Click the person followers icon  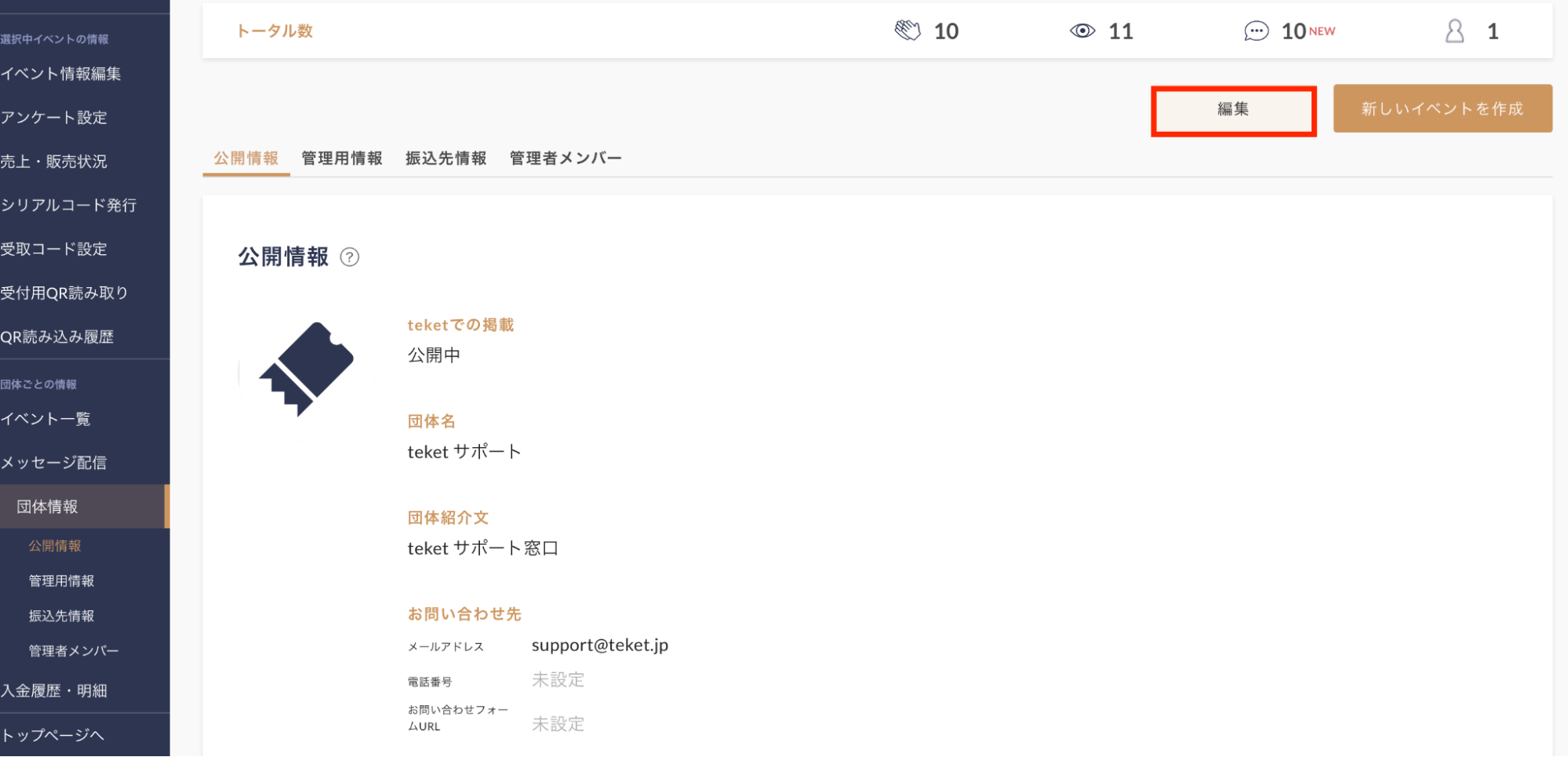(1455, 31)
